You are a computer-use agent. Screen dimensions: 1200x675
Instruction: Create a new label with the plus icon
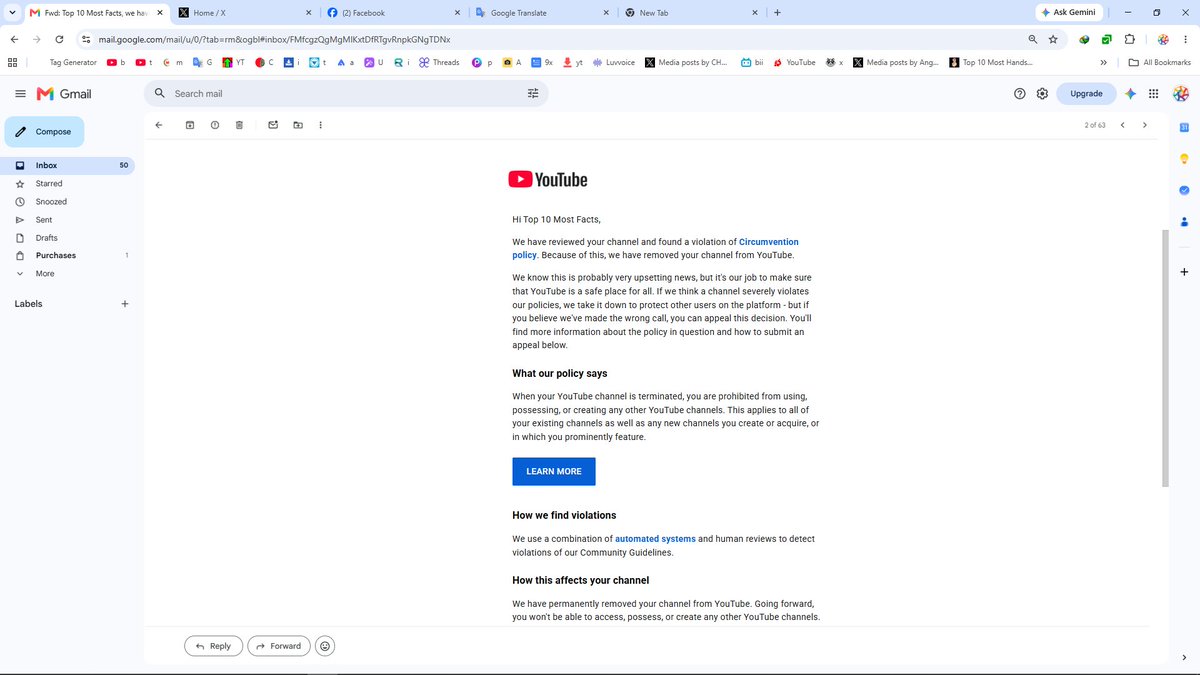(x=125, y=304)
